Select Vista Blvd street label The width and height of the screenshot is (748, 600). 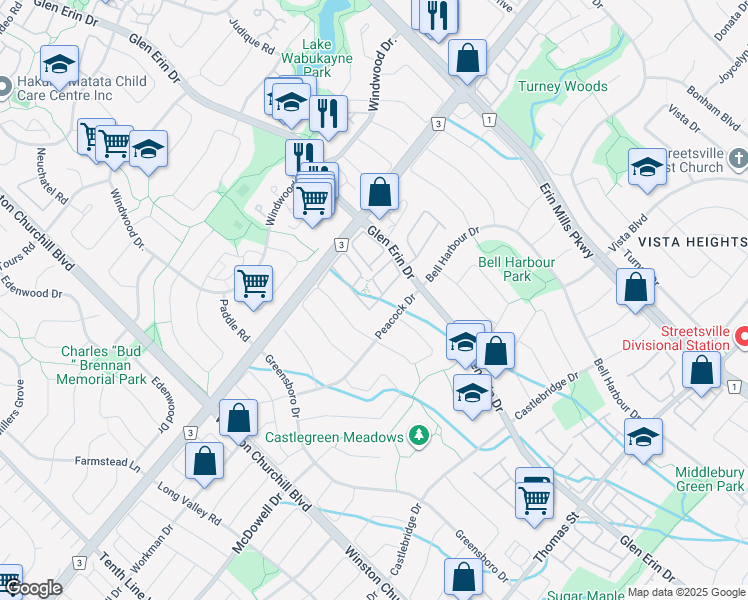(628, 233)
